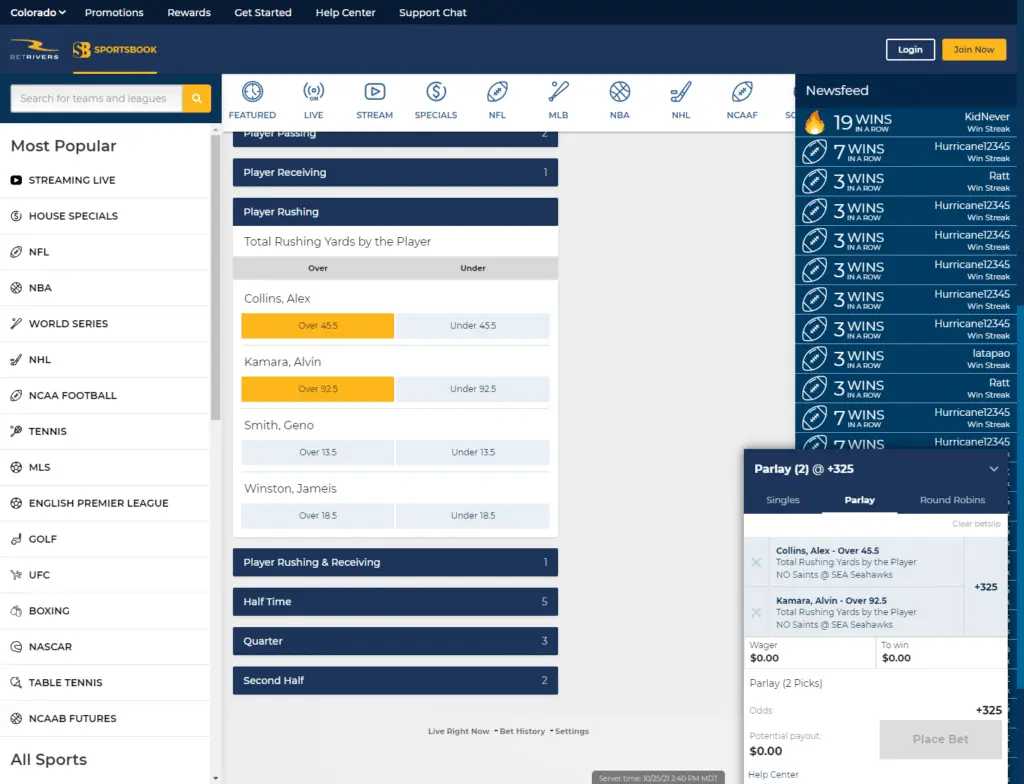Select the MLB bat icon

point(558,92)
